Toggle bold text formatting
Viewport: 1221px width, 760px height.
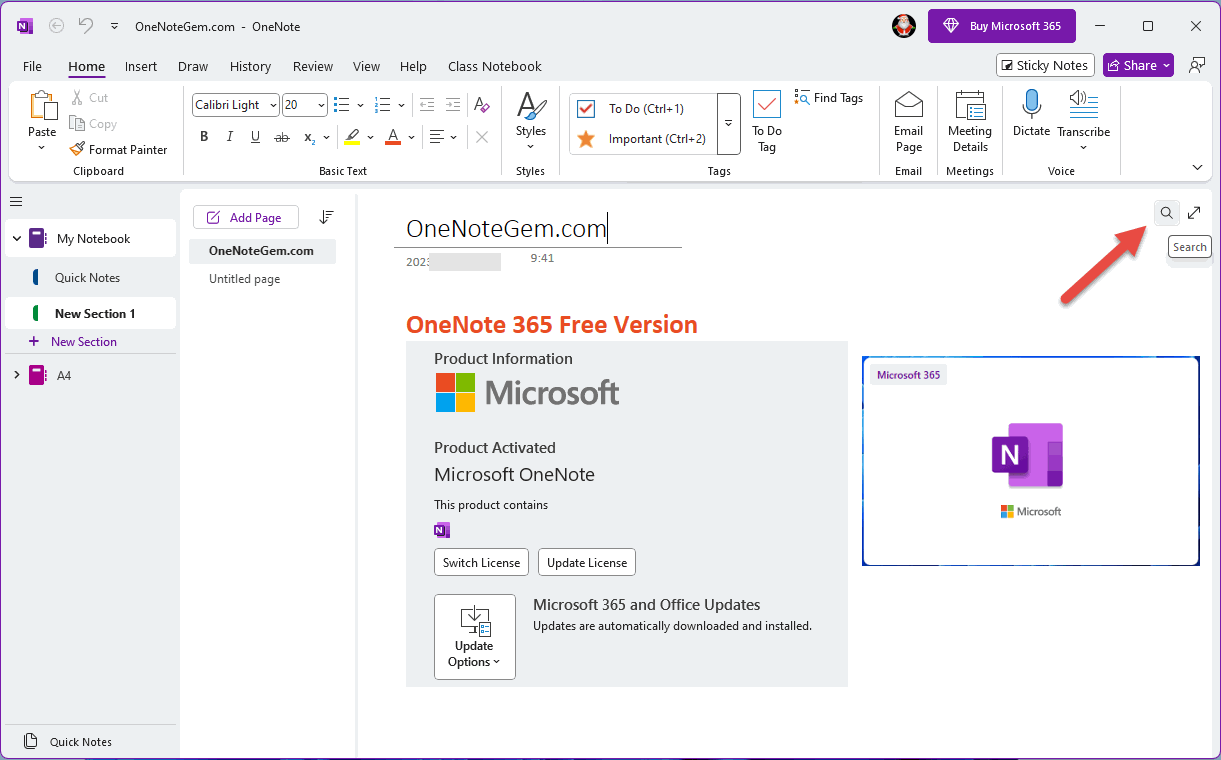coord(204,137)
